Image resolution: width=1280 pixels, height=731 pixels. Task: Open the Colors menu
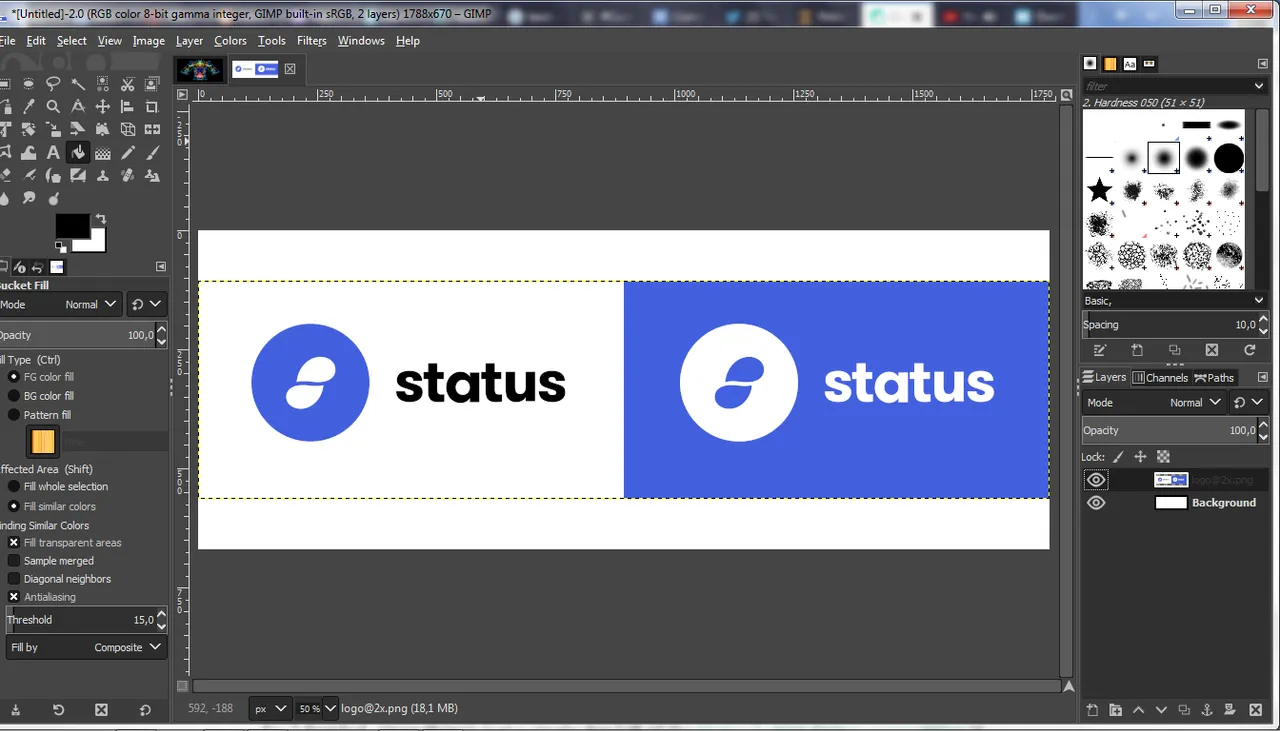click(230, 41)
